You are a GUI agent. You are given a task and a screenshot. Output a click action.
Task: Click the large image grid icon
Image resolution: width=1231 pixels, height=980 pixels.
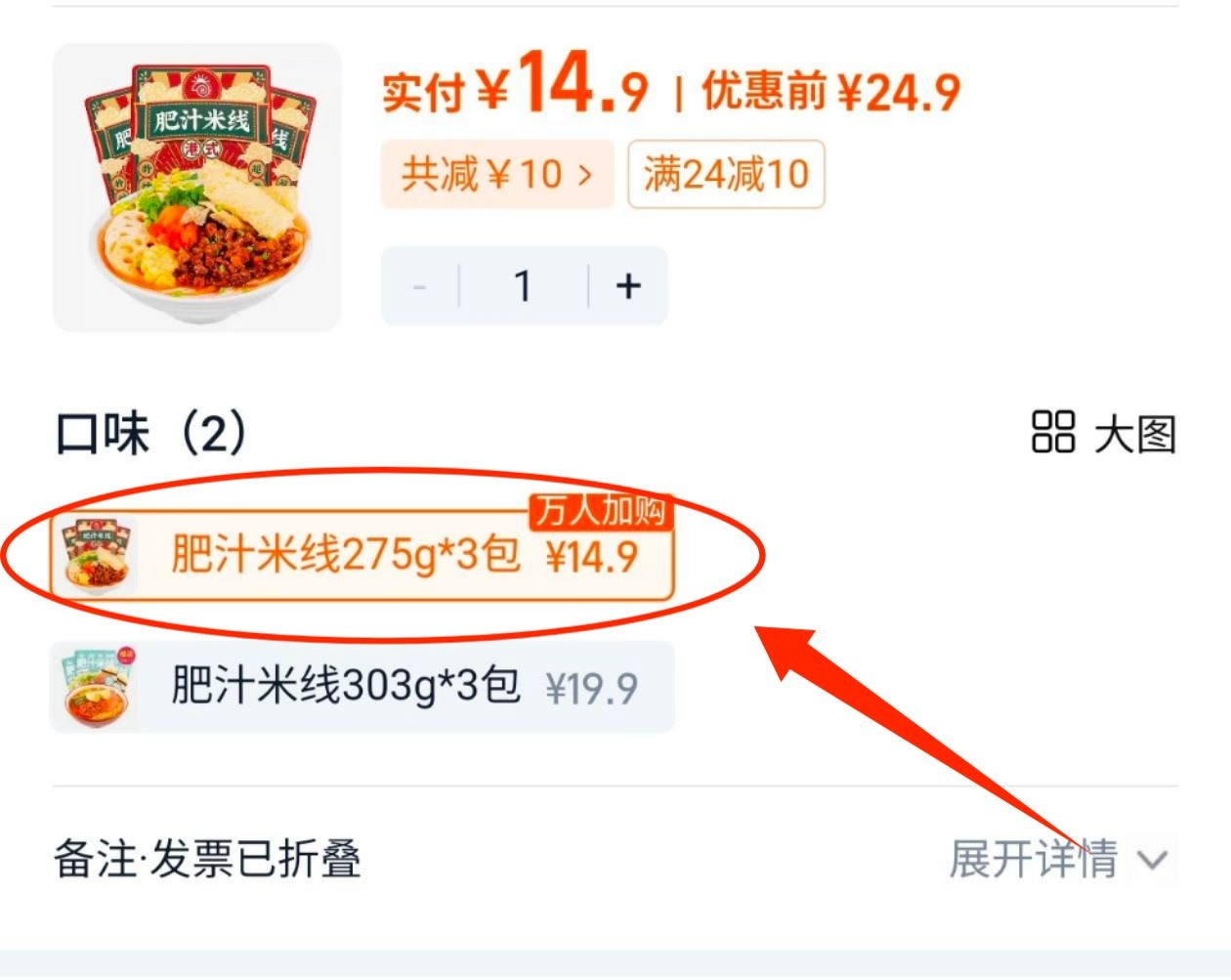click(x=1053, y=432)
